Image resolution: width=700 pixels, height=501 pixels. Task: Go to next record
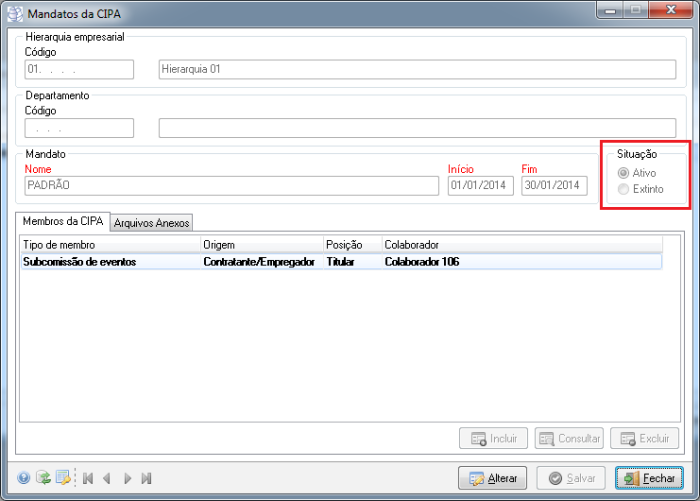(127, 478)
